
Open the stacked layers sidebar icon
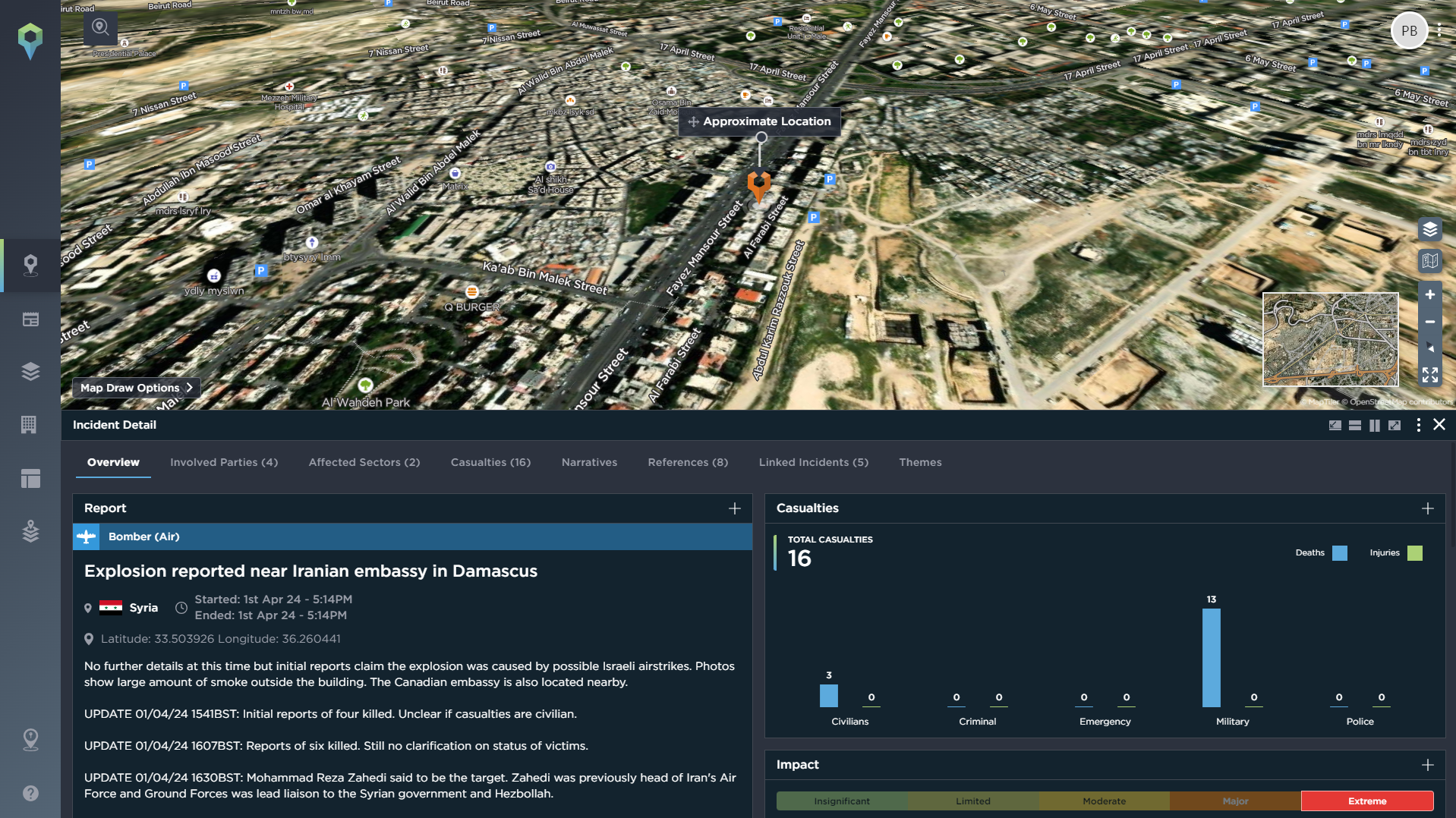point(30,372)
